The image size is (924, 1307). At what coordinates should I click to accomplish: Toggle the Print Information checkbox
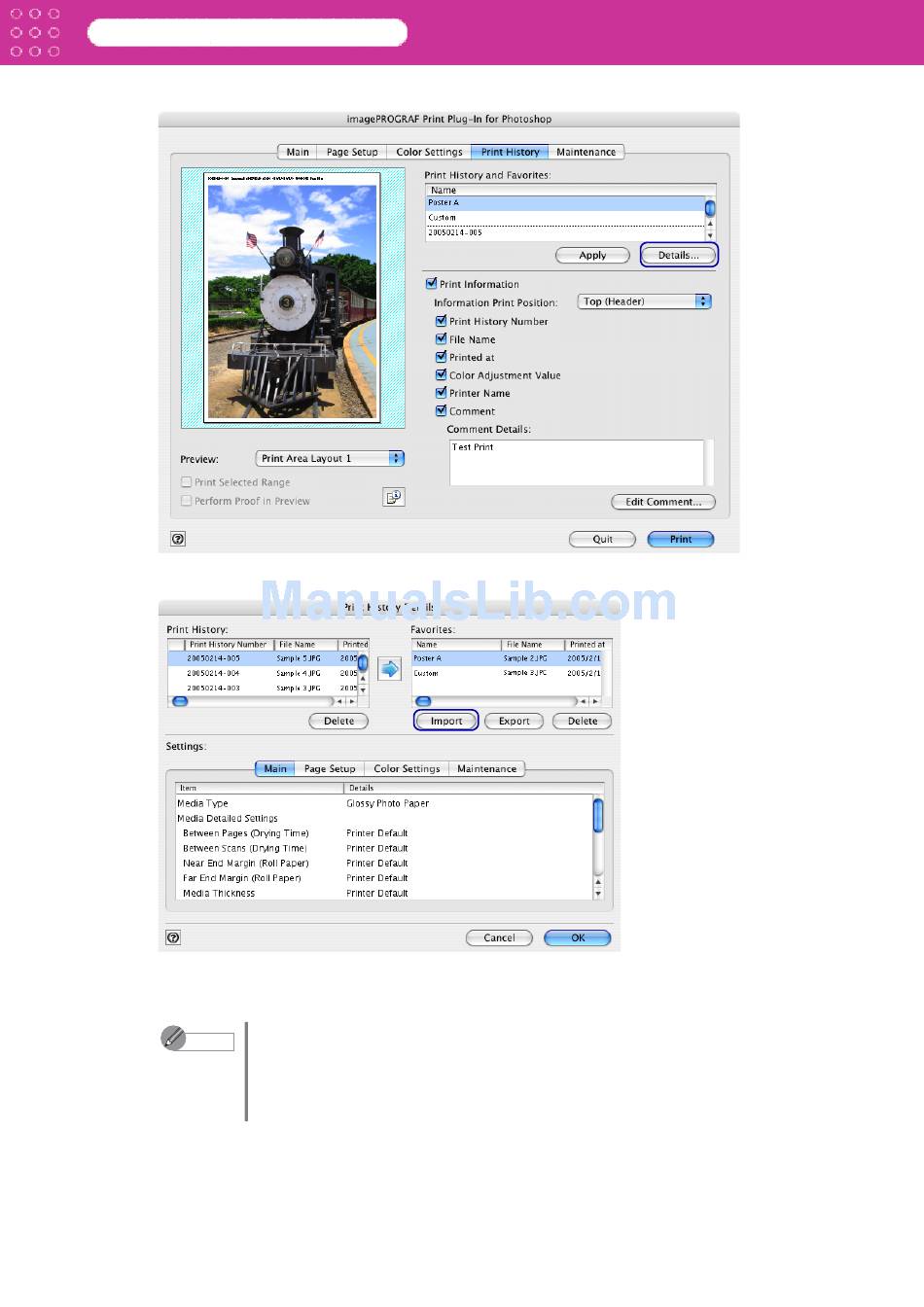coord(432,284)
